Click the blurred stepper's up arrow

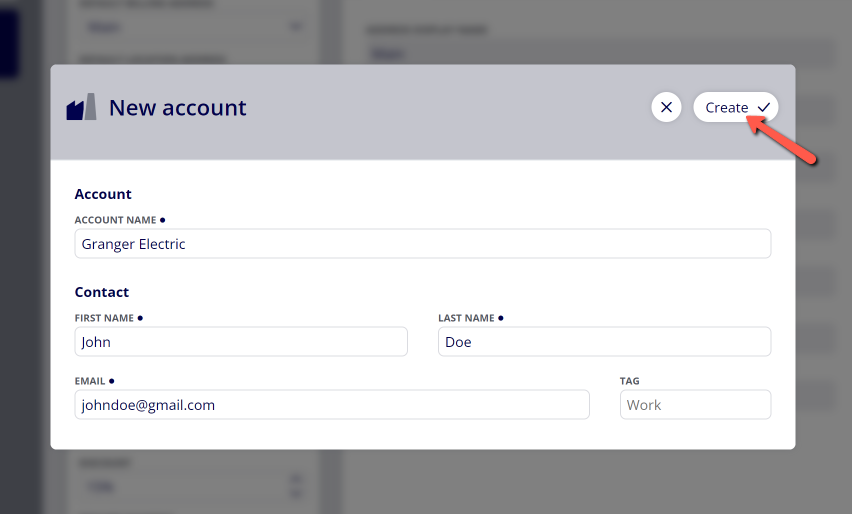296,479
